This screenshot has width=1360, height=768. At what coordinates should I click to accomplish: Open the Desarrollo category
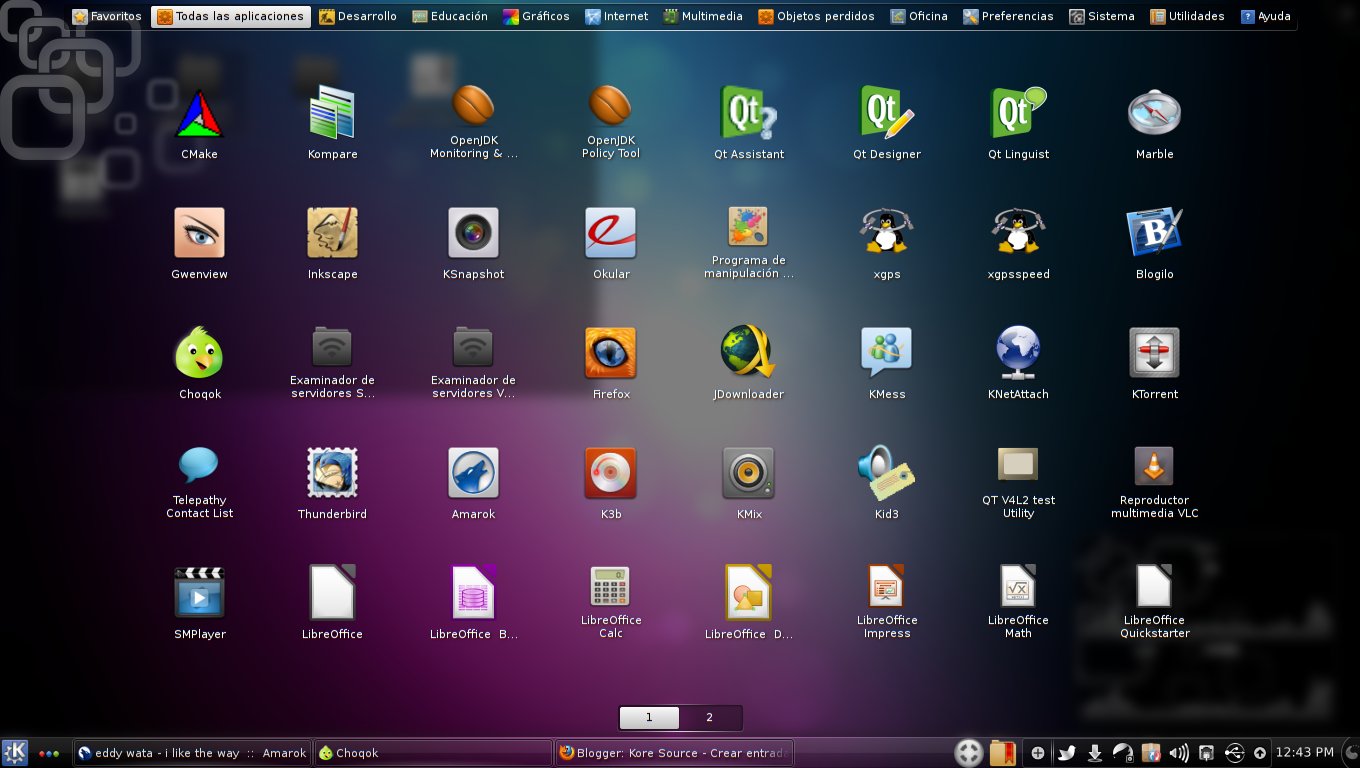pyautogui.click(x=358, y=16)
